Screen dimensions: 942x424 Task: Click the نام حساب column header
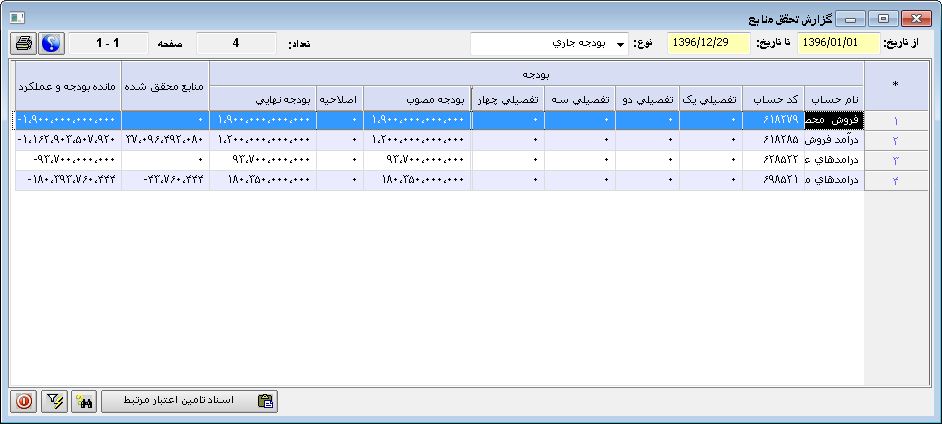point(834,98)
